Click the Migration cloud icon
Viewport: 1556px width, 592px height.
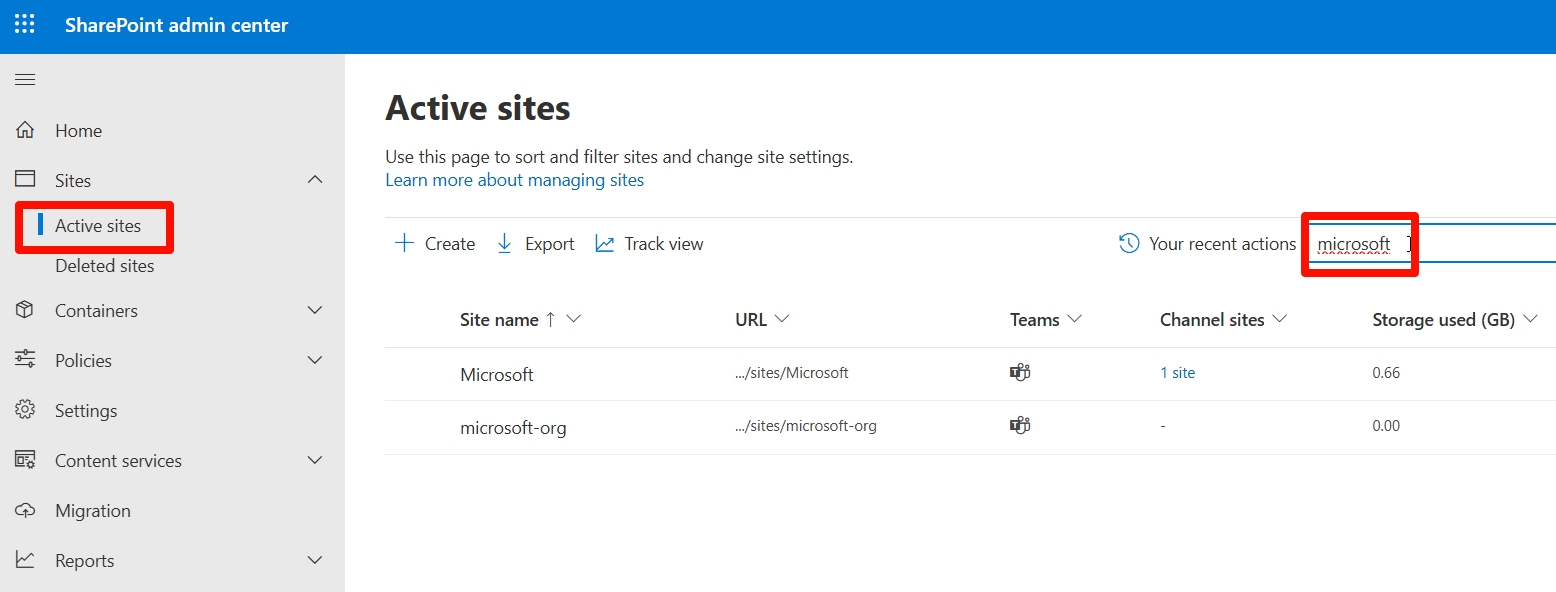(25, 511)
